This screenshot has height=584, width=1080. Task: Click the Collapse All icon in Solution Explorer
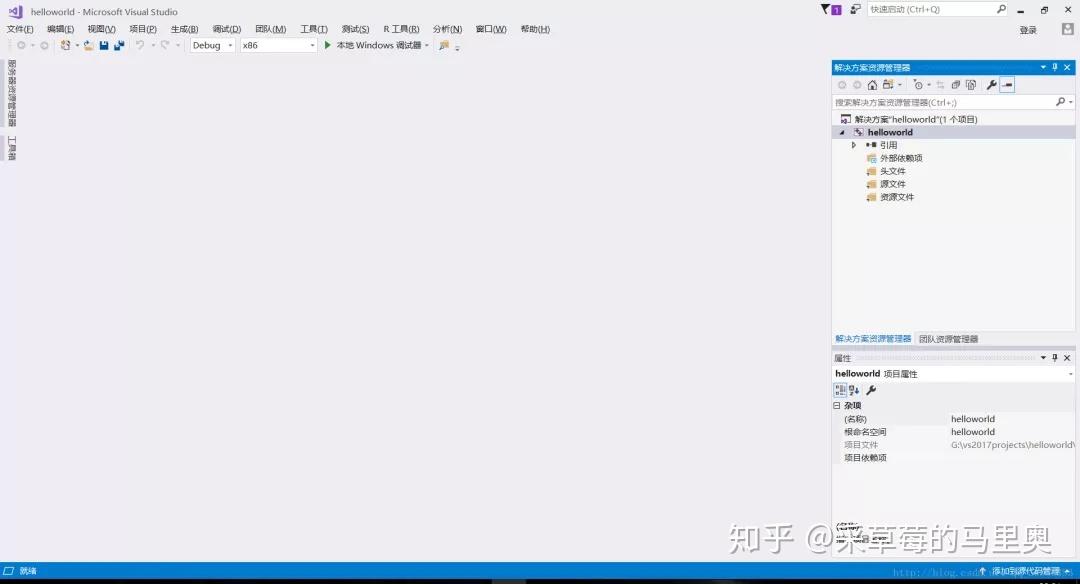pyautogui.click(x=940, y=85)
